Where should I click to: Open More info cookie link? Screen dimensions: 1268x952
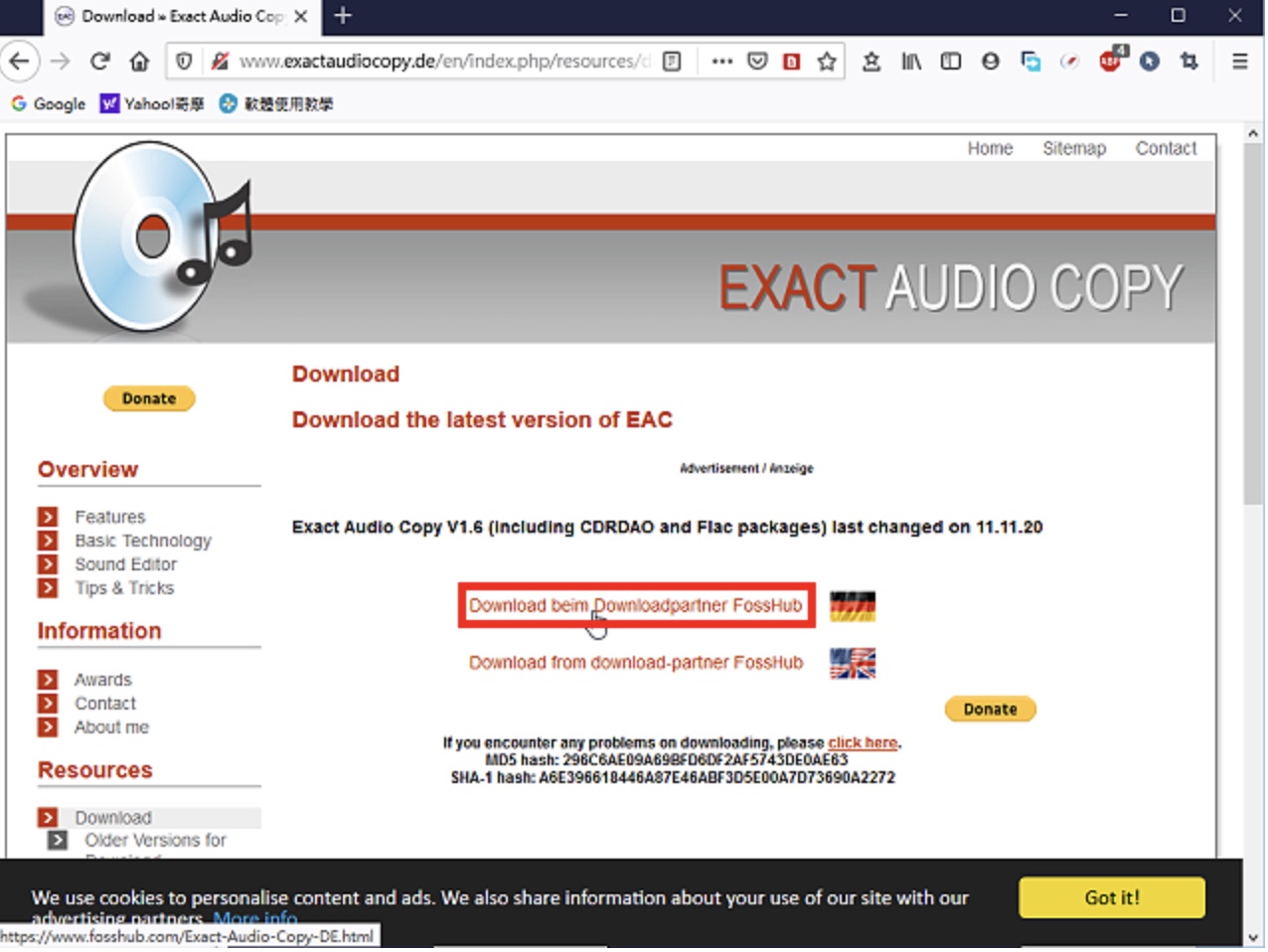tap(255, 919)
